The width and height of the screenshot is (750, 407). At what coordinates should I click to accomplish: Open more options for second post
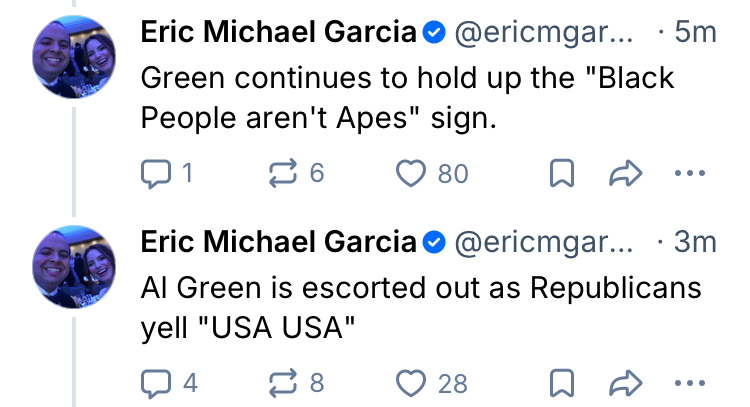pos(685,382)
